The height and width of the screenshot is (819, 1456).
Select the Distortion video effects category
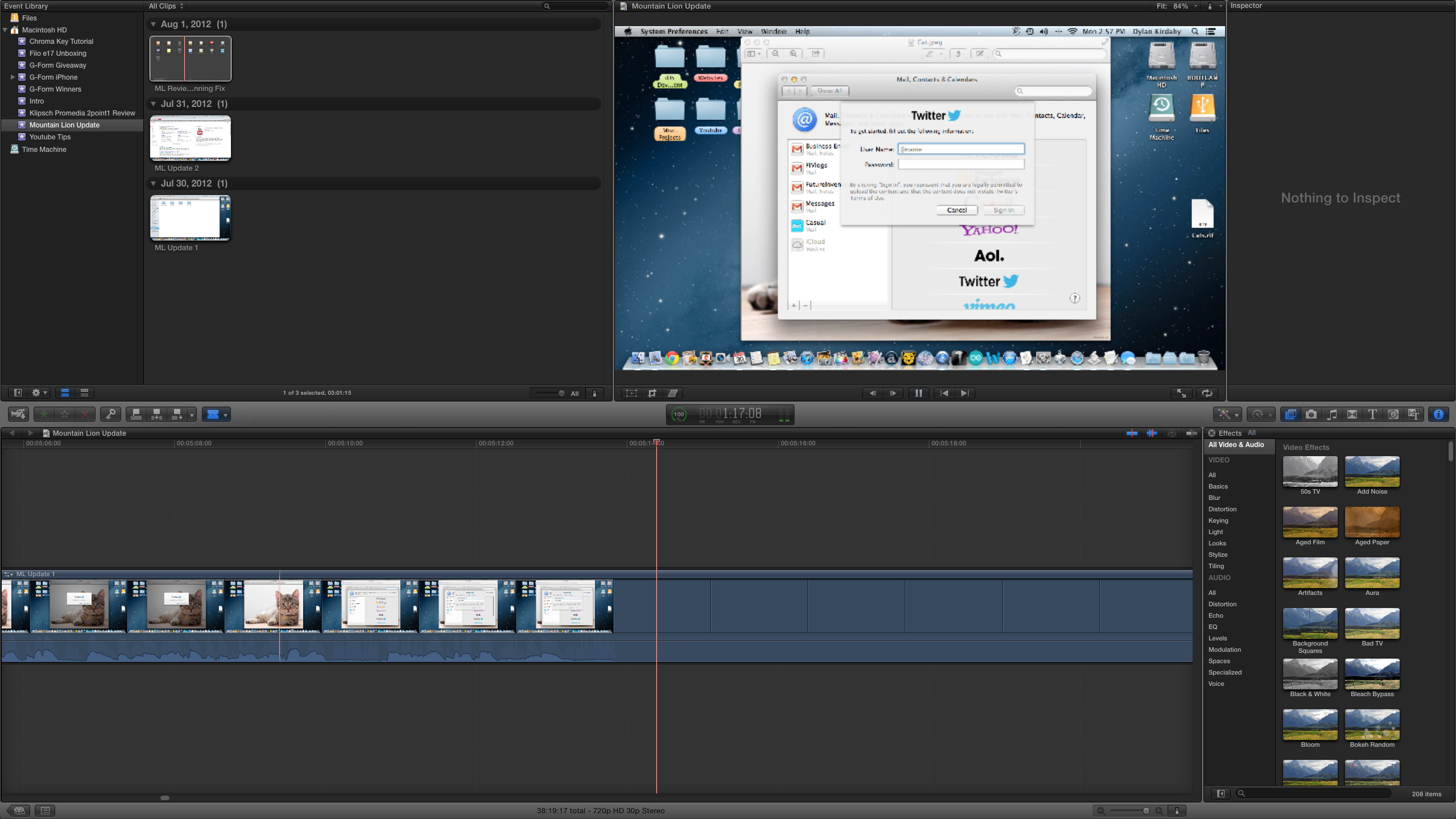pyautogui.click(x=1222, y=509)
